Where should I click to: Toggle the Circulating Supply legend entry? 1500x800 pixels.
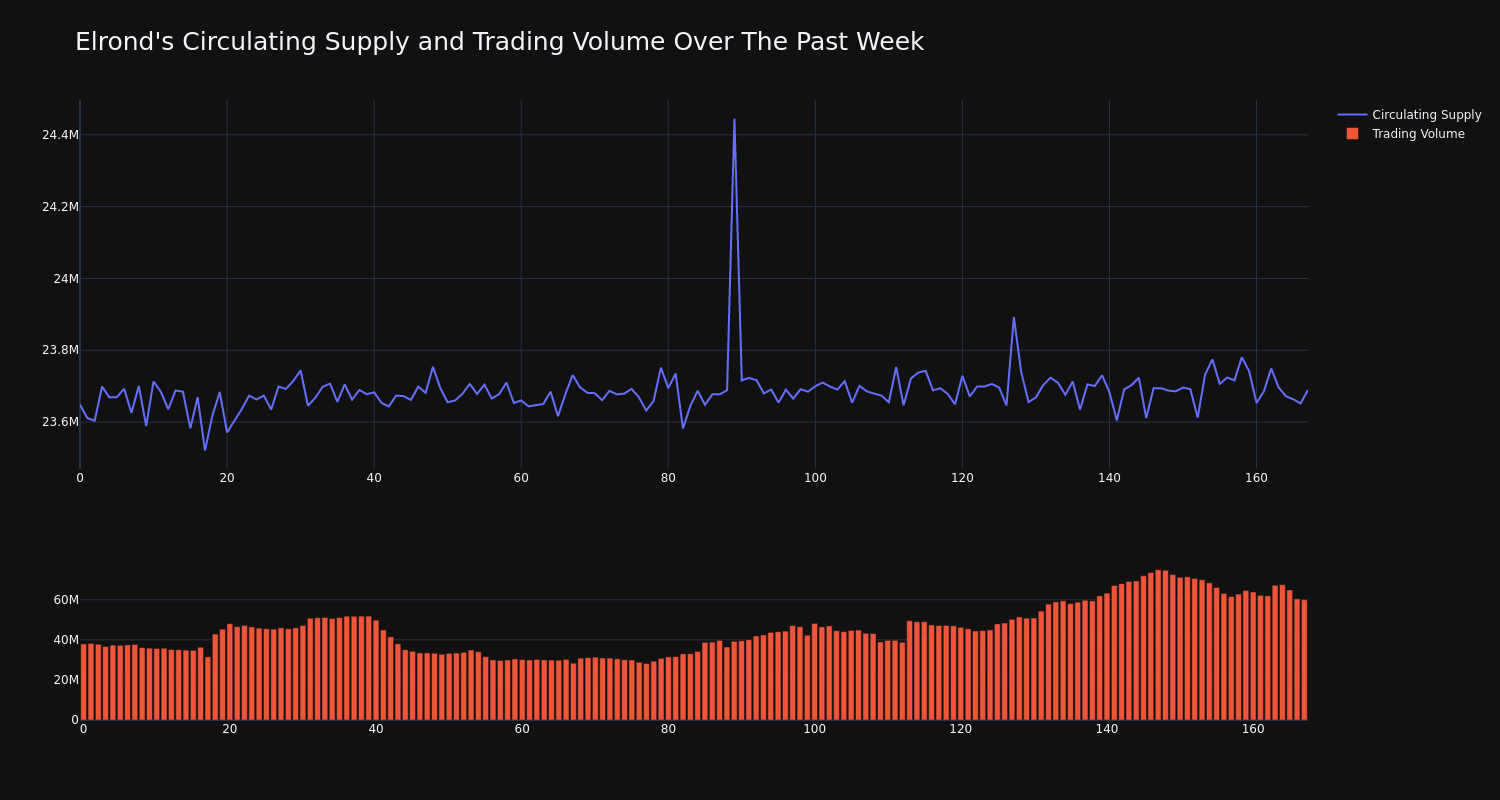[1410, 115]
